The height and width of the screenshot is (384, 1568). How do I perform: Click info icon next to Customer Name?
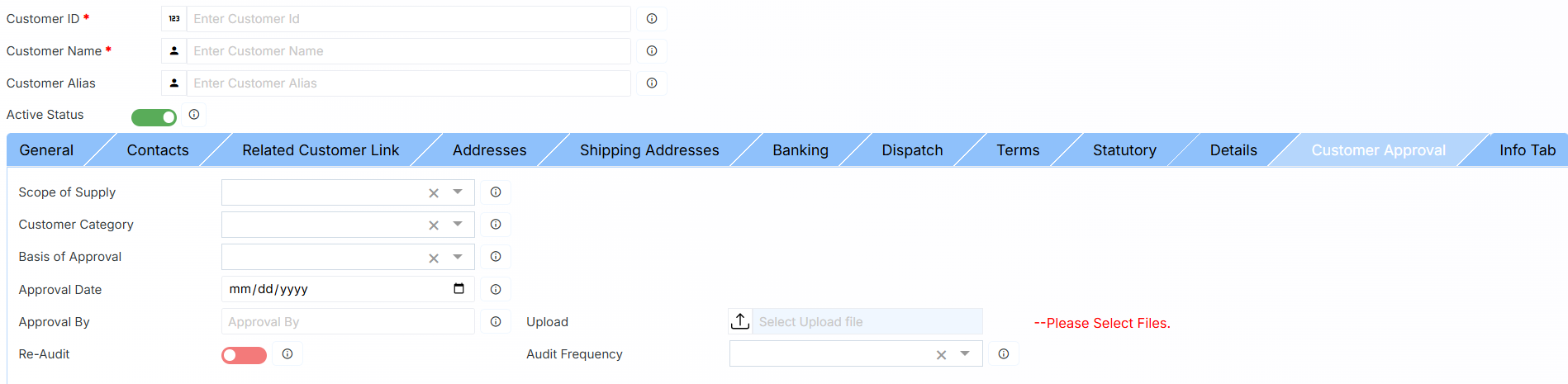click(652, 51)
